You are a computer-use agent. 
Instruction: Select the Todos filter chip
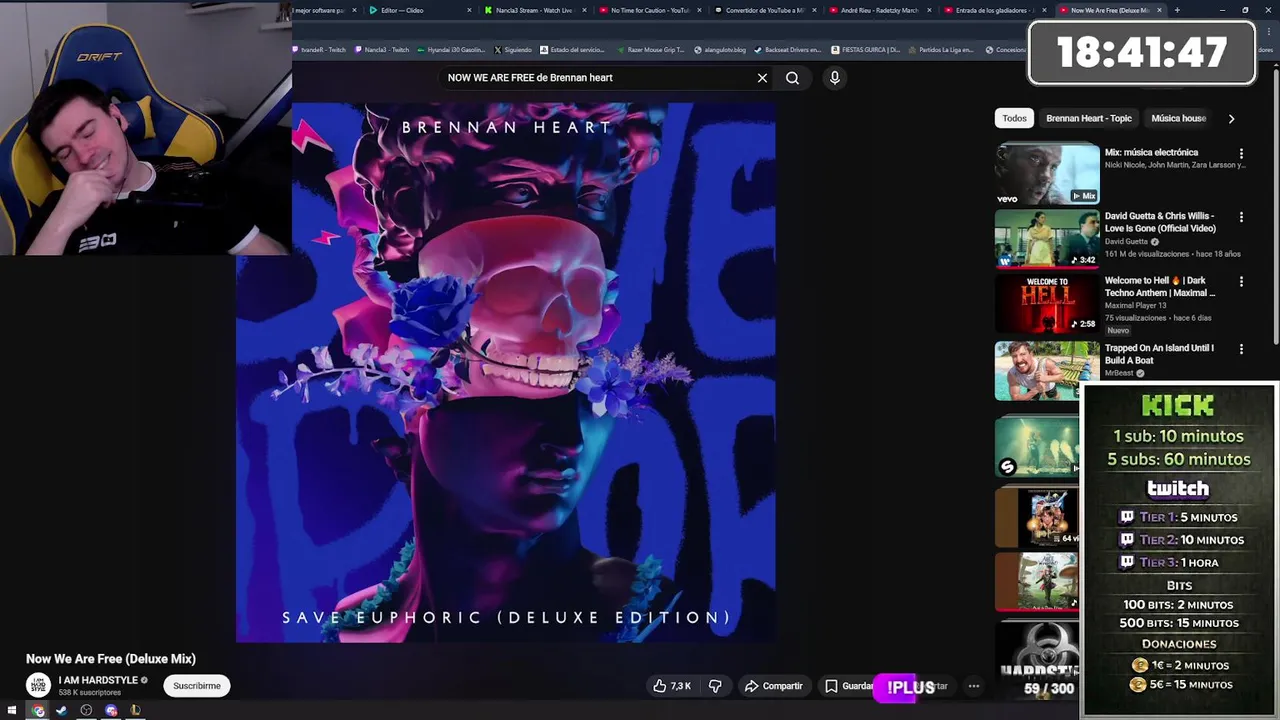click(1014, 118)
